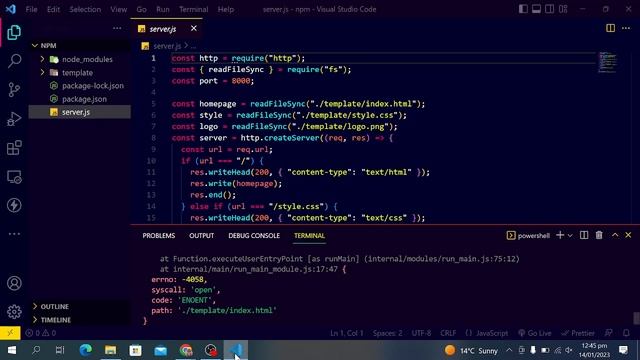Open the Terminal menu
The image size is (640, 360).
[193, 9]
